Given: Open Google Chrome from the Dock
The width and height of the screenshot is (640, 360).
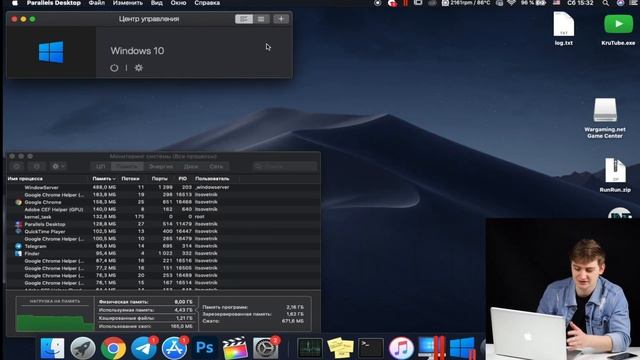Looking at the screenshot, I should tap(113, 348).
